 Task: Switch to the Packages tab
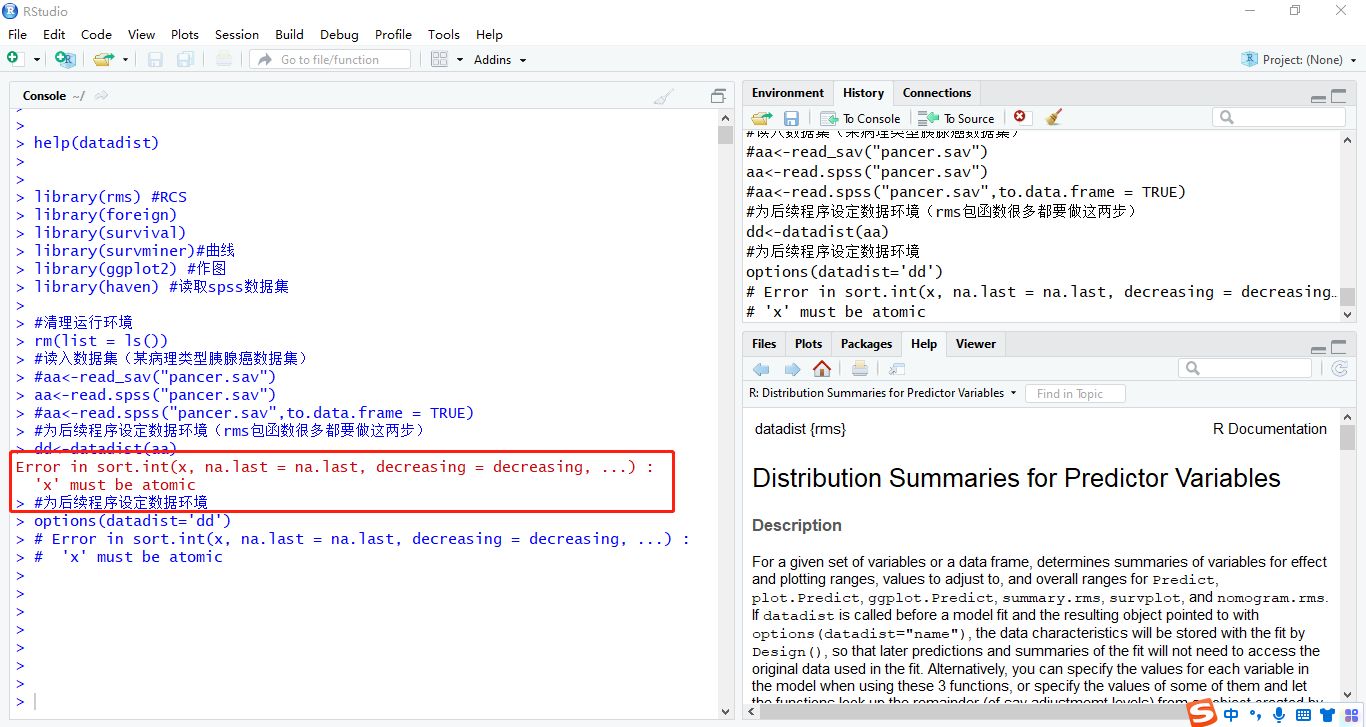tap(866, 343)
